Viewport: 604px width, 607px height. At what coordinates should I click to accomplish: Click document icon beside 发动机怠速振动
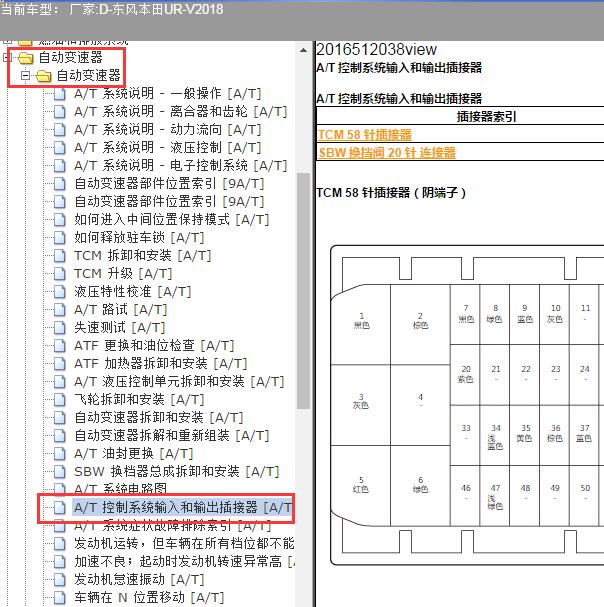59,580
